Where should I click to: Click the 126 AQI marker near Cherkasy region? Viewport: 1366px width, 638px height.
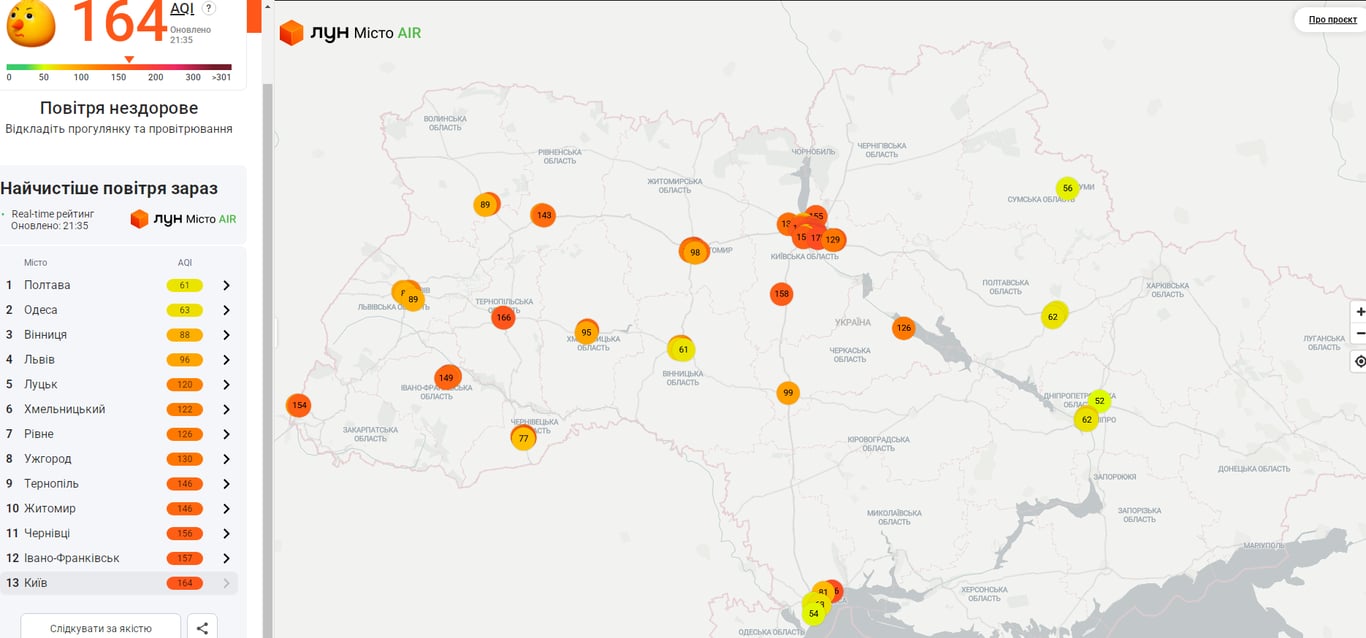(x=903, y=328)
